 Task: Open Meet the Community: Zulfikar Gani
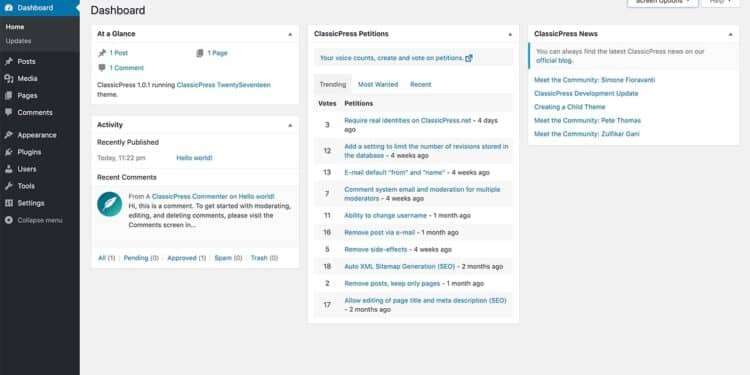(586, 134)
